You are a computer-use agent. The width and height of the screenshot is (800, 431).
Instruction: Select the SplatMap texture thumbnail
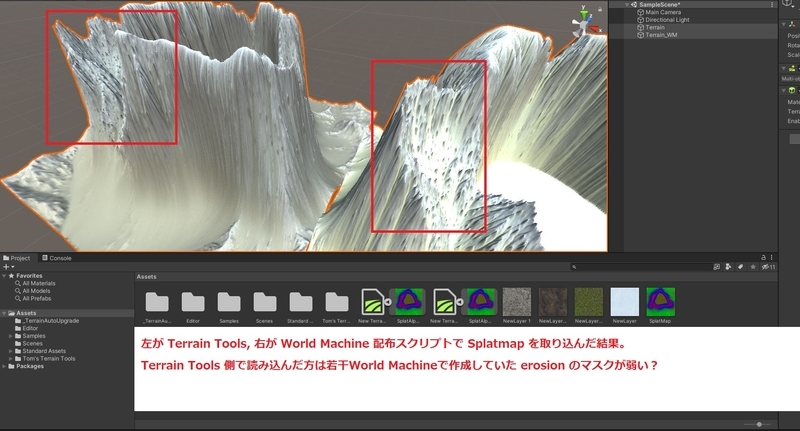(661, 302)
